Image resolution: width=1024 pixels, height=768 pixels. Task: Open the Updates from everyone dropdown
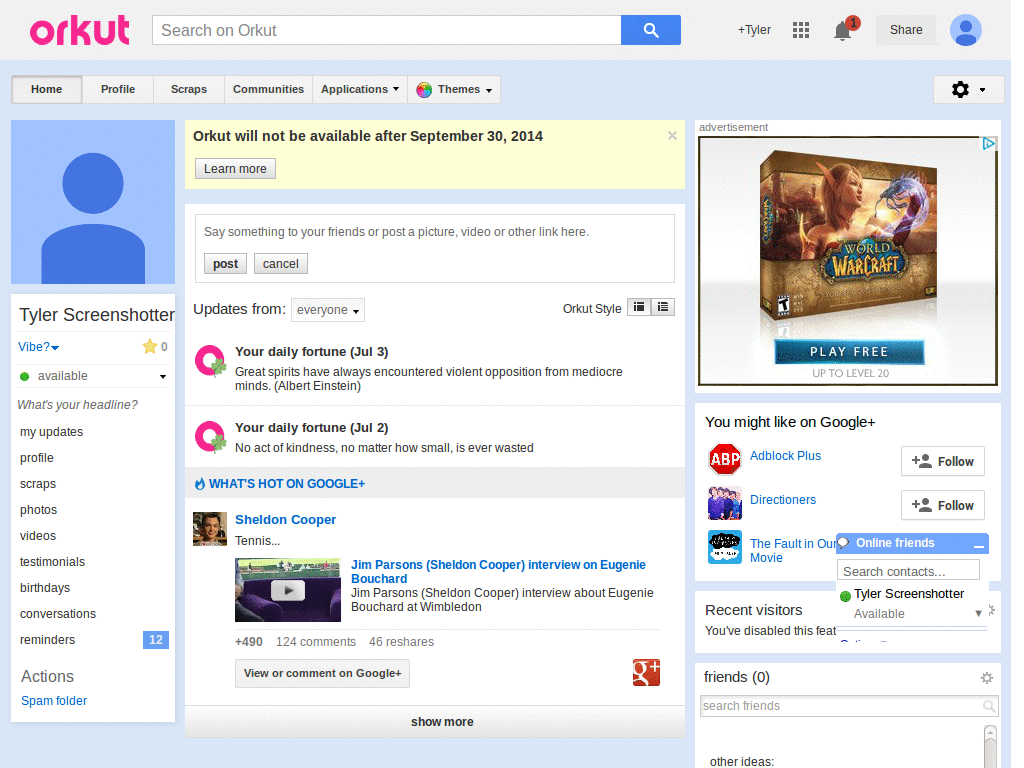[x=327, y=310]
